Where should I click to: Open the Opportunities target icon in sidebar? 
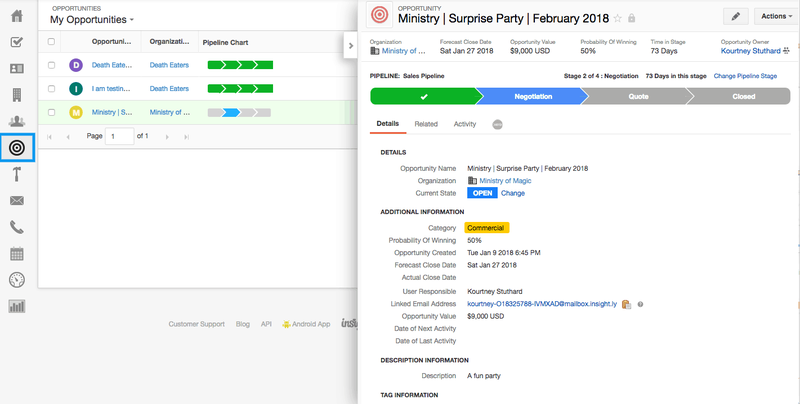[x=17, y=147]
